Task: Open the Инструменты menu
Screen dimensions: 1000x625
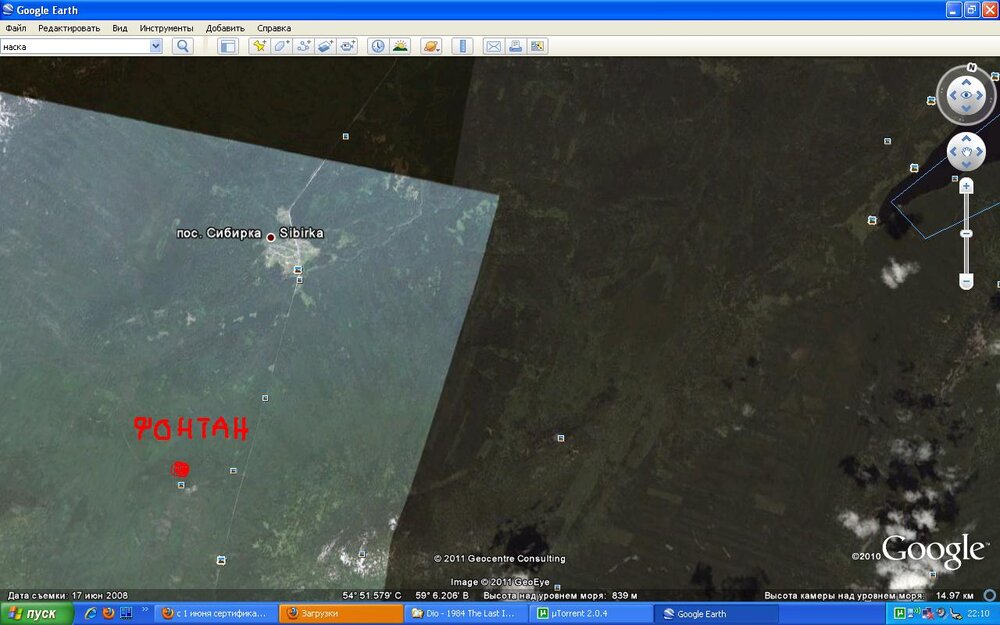Action: 167,28
